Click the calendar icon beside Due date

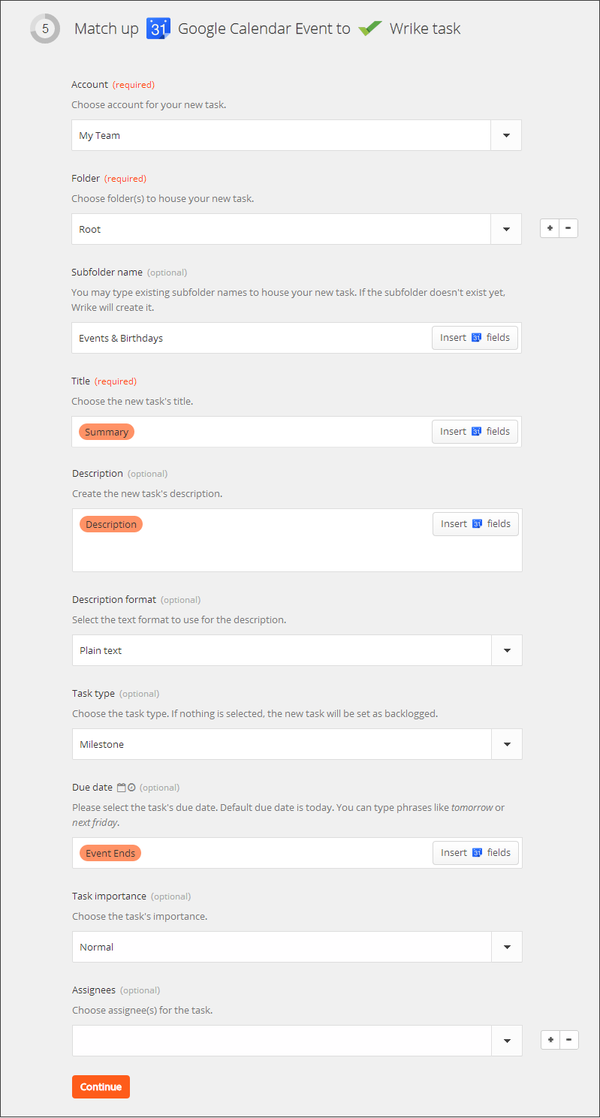(x=121, y=788)
